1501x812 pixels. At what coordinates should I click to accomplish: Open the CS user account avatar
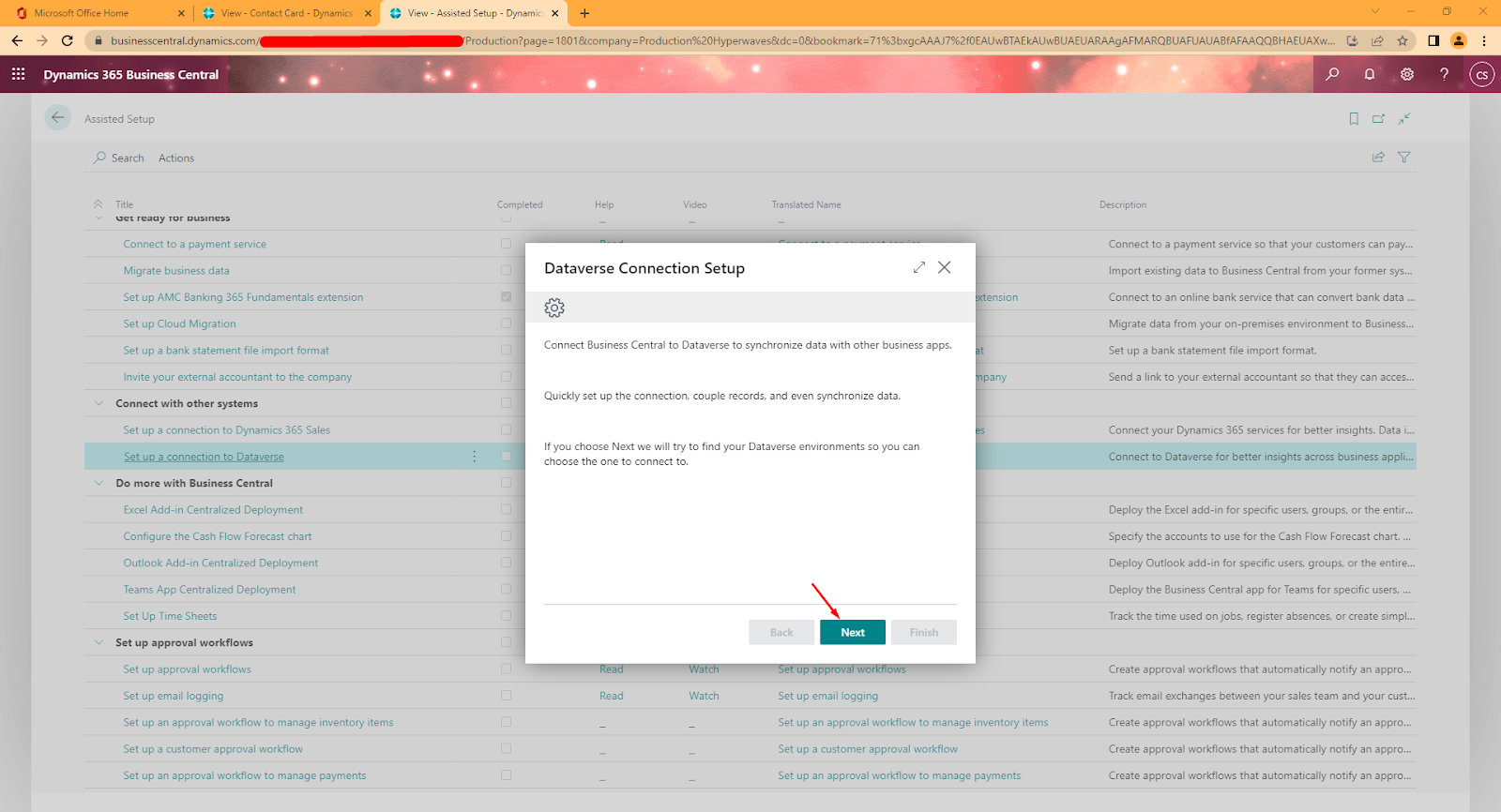pos(1482,74)
